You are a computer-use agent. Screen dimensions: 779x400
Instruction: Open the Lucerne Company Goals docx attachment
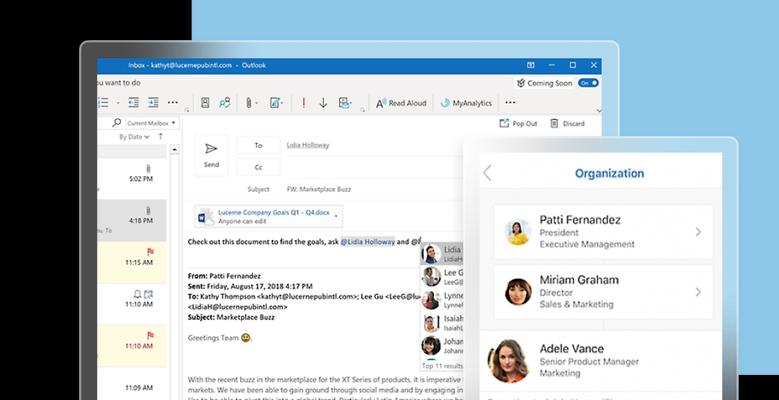point(269,216)
